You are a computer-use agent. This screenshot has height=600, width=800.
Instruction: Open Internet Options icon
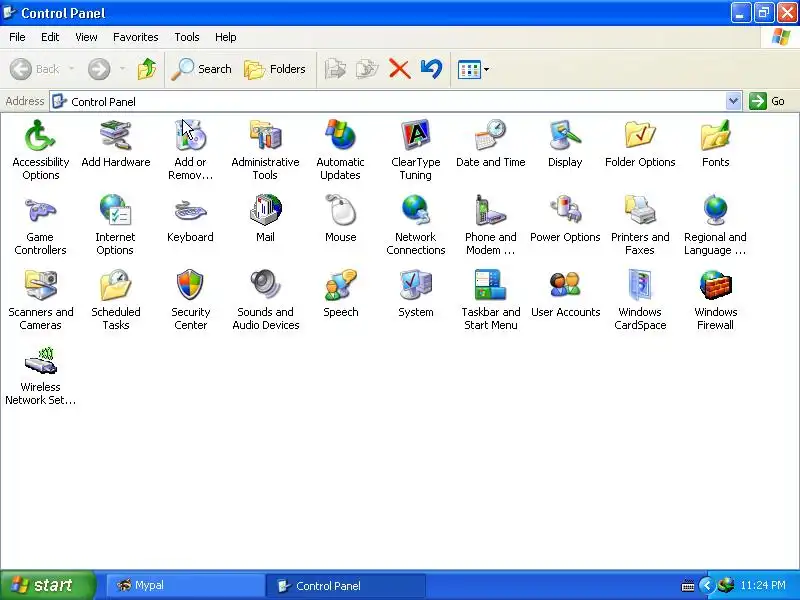click(115, 211)
